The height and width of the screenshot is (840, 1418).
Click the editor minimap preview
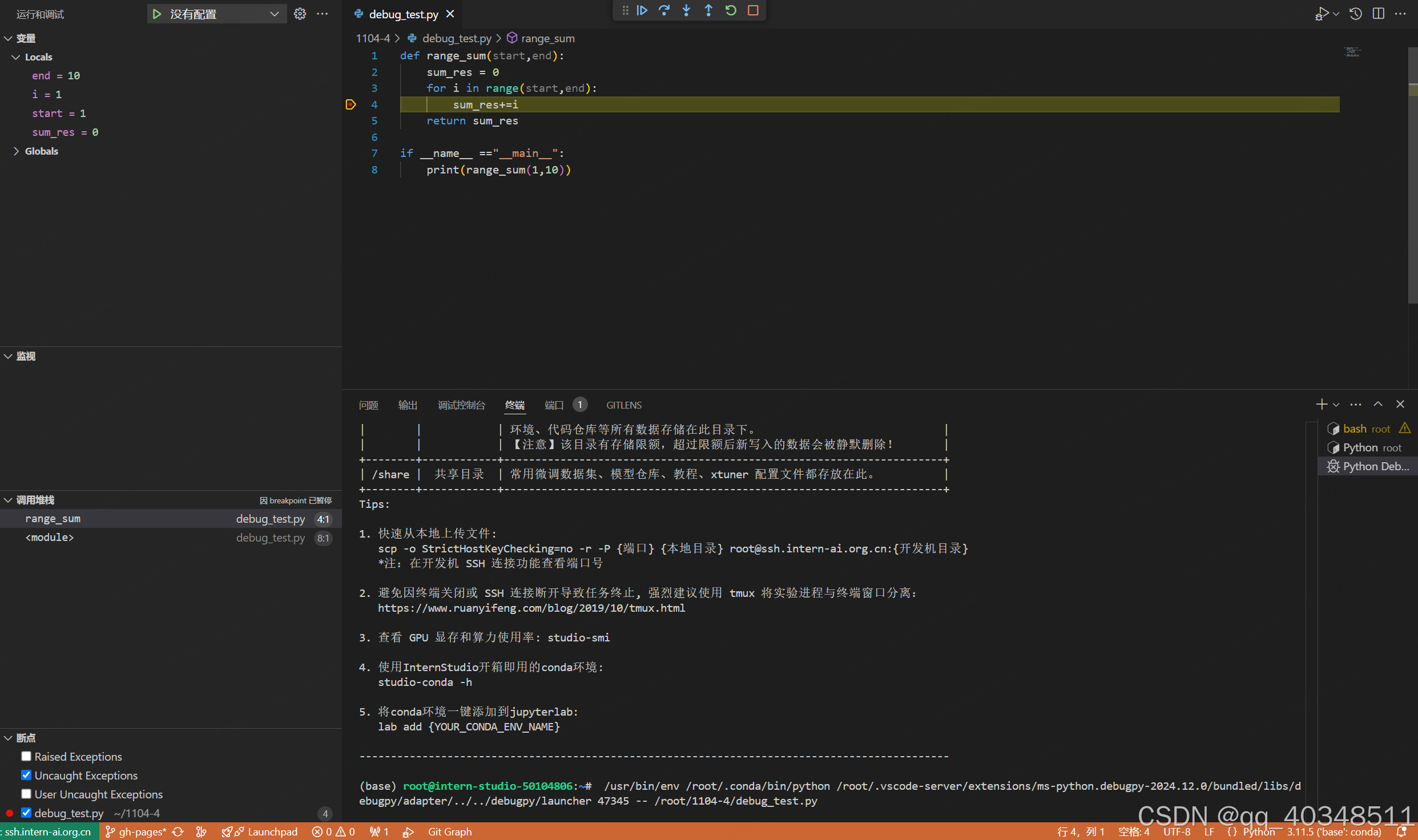1352,52
